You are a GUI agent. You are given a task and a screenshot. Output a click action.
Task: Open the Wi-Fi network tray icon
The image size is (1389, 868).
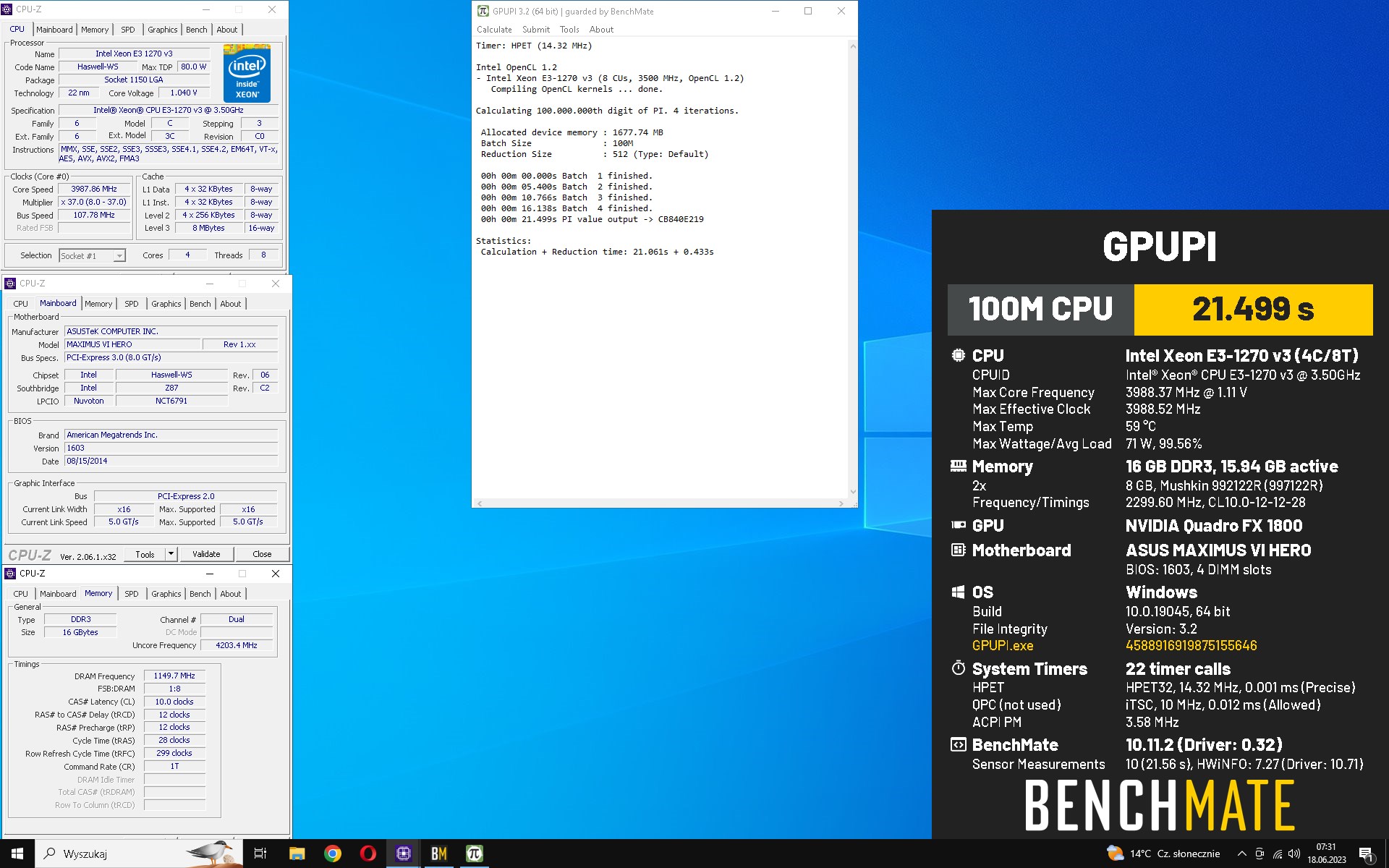[1278, 854]
